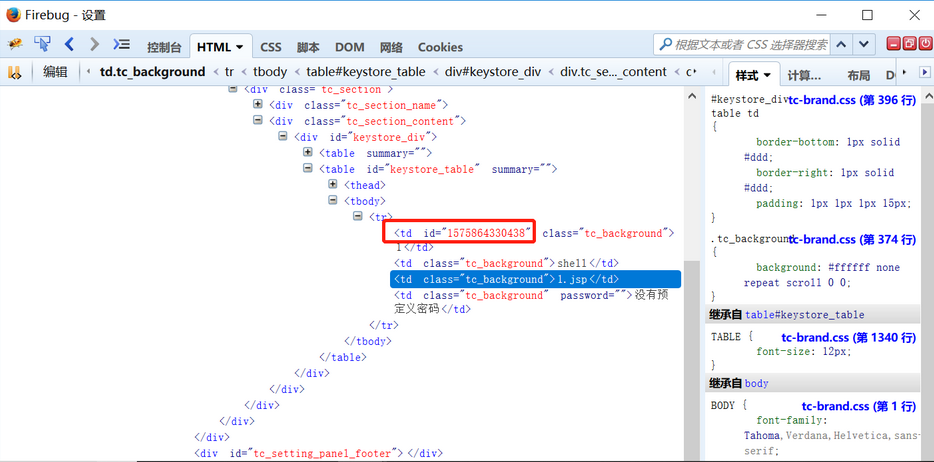Detach Firebug into a separate window icon
Screen dimensions: 934x462
tap(910, 44)
